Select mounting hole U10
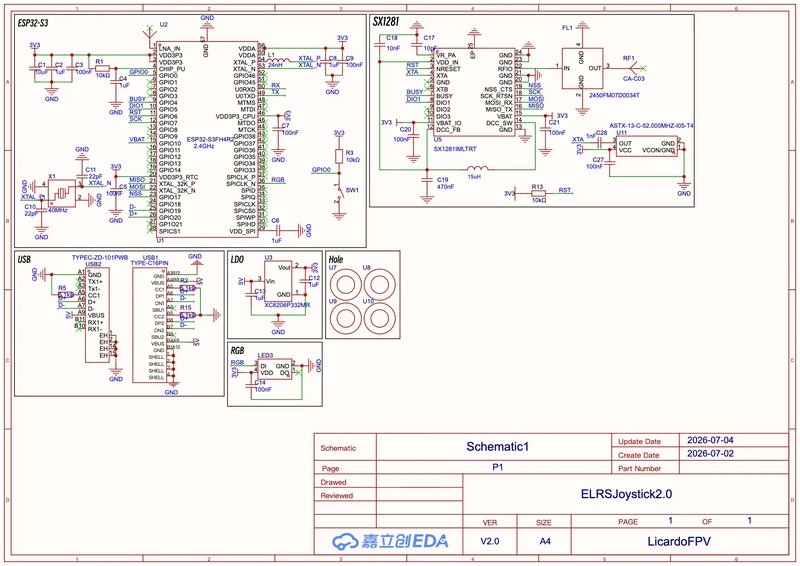Image resolution: width=800 pixels, height=566 pixels. tap(380, 319)
